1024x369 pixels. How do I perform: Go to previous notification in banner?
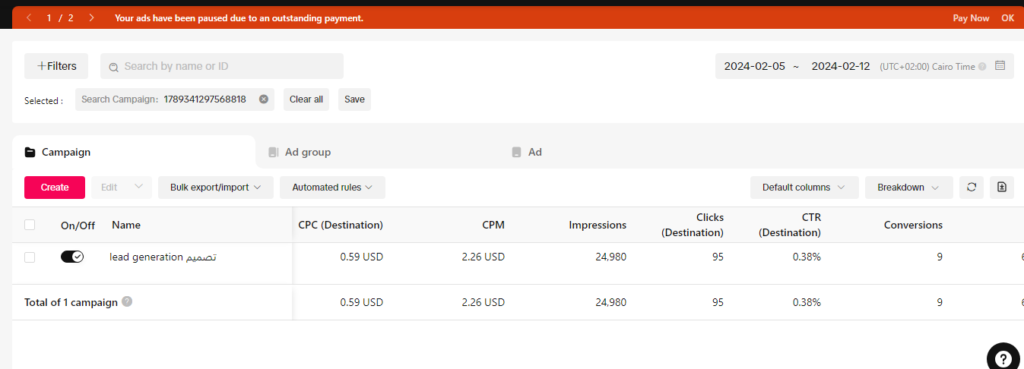tap(29, 18)
